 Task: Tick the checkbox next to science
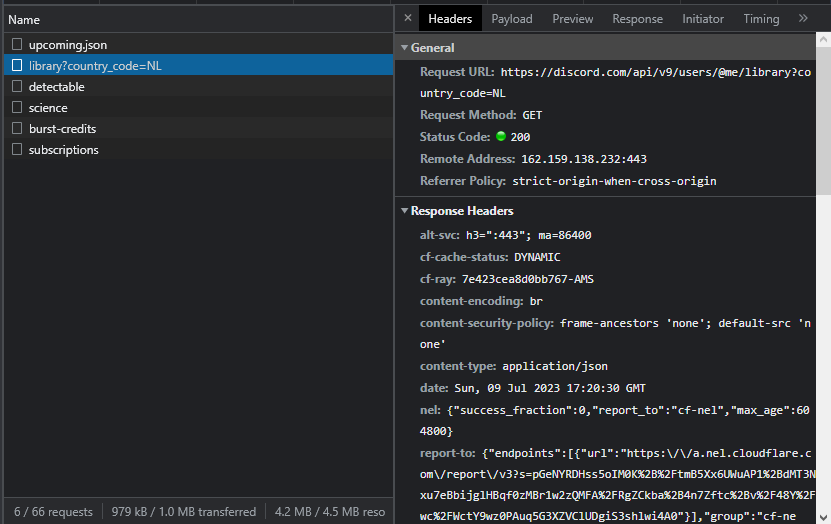[x=17, y=108]
